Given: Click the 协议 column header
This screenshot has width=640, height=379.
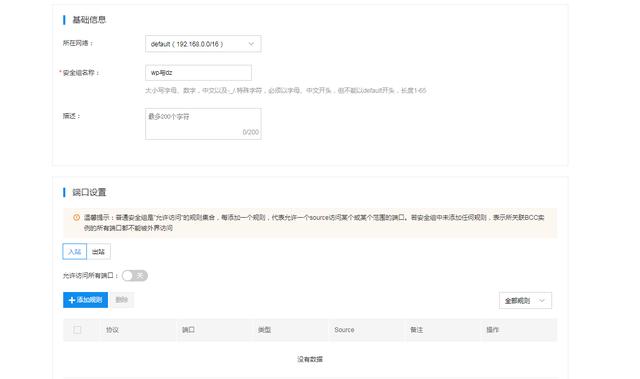Looking at the screenshot, I should coord(112,330).
